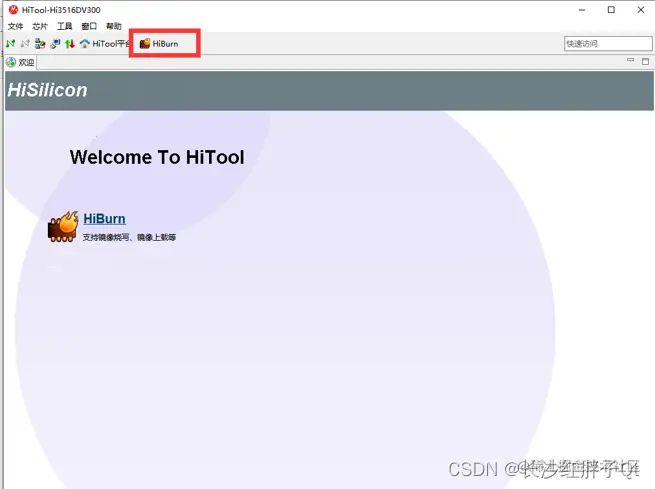The height and width of the screenshot is (489, 655).
Task: Open the 芯片 menu
Action: 40,26
